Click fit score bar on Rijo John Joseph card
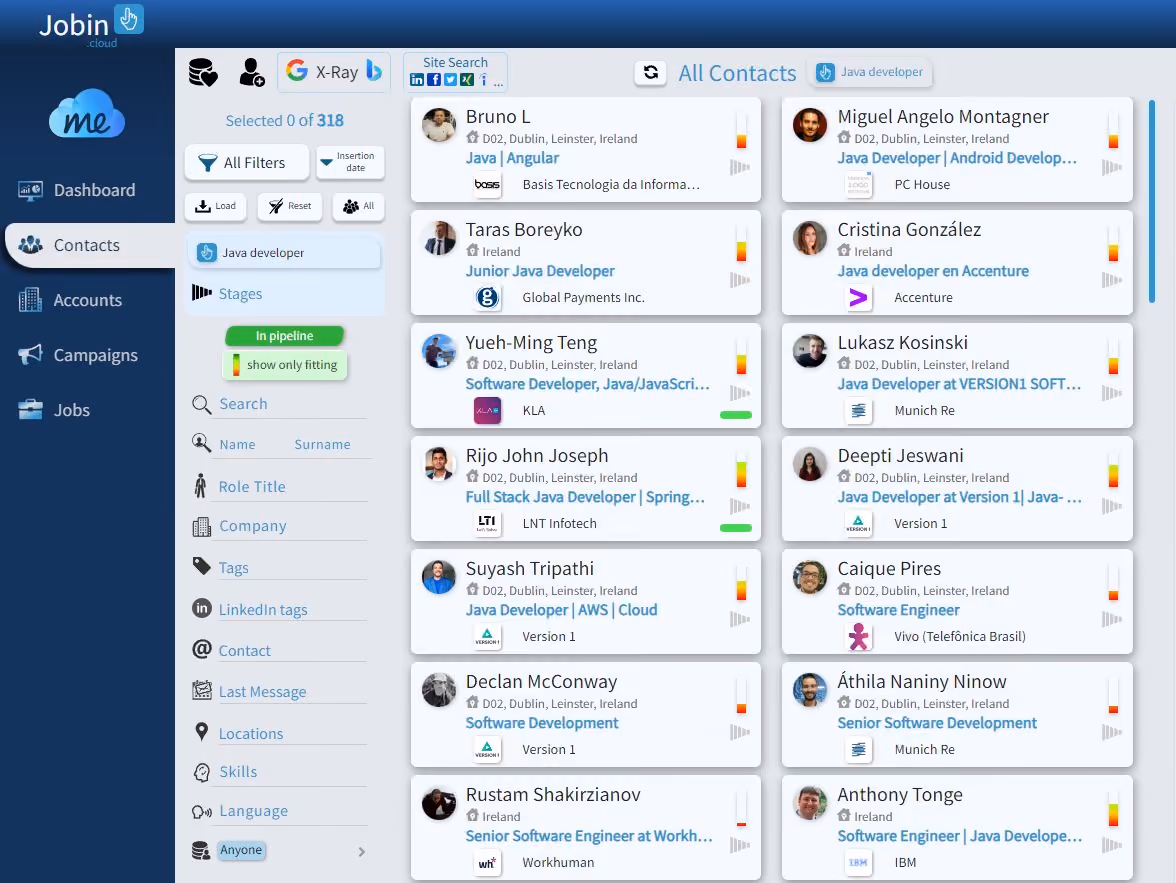Image resolution: width=1176 pixels, height=883 pixels. click(x=741, y=470)
